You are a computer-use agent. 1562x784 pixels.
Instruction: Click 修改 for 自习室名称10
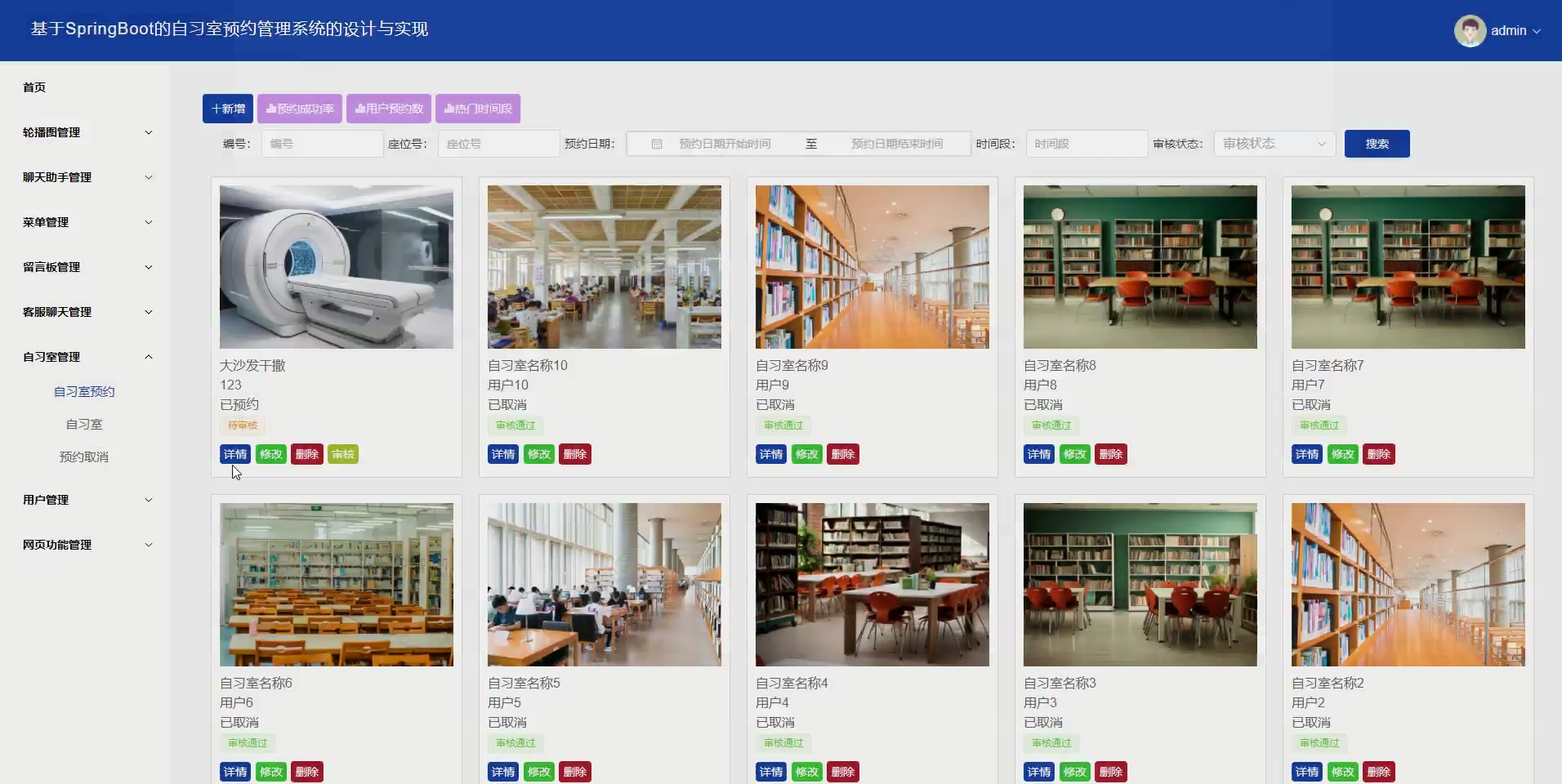click(539, 454)
